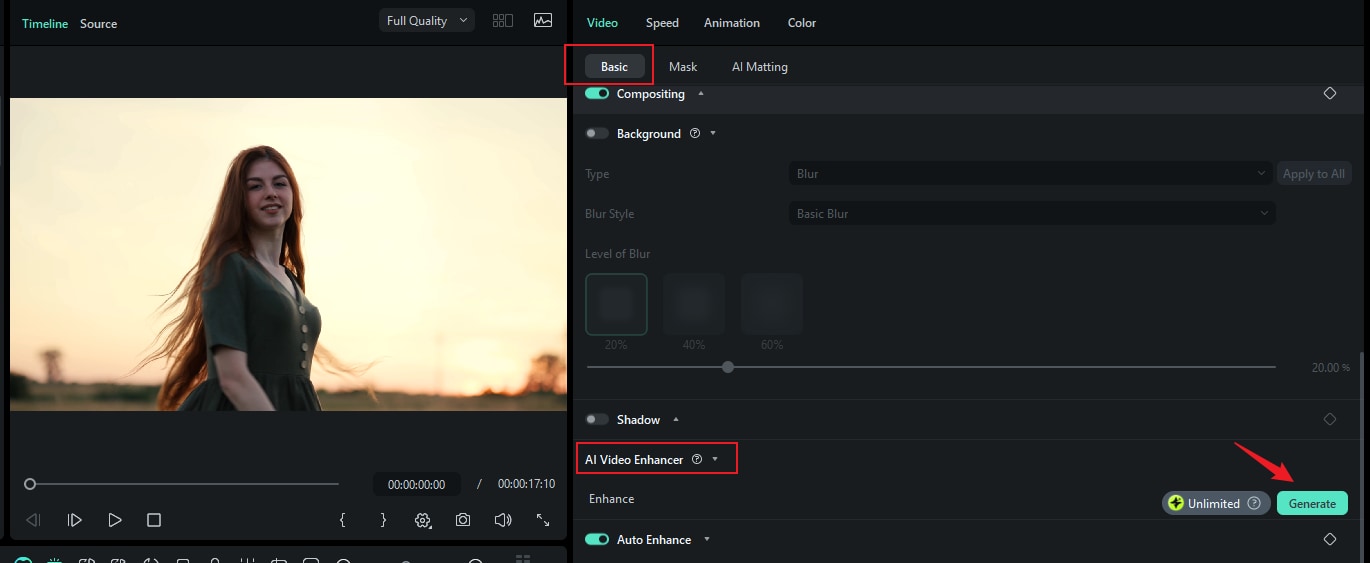The height and width of the screenshot is (563, 1370).
Task: Open the Speed tab
Action: pyautogui.click(x=662, y=23)
